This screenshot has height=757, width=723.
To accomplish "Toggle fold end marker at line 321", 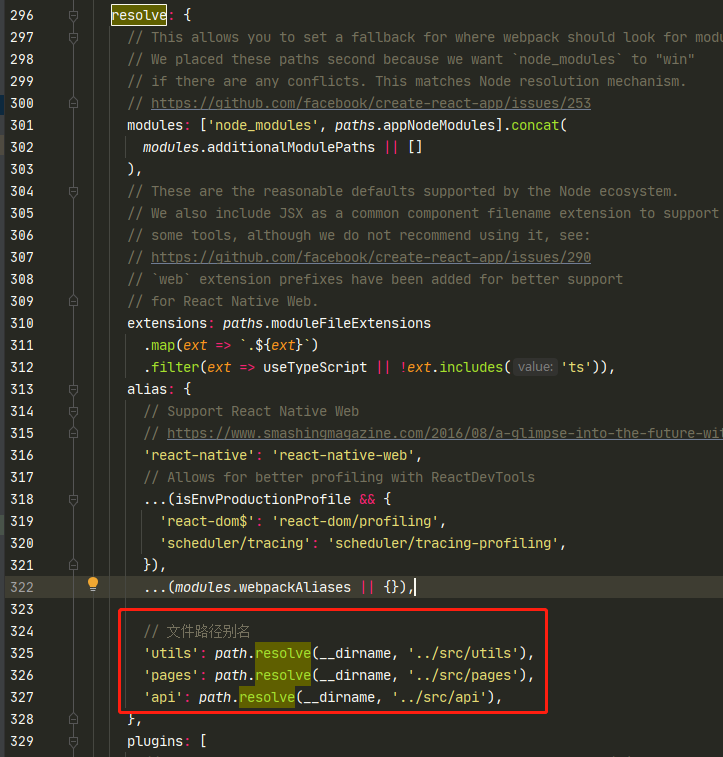I will click(x=73, y=565).
